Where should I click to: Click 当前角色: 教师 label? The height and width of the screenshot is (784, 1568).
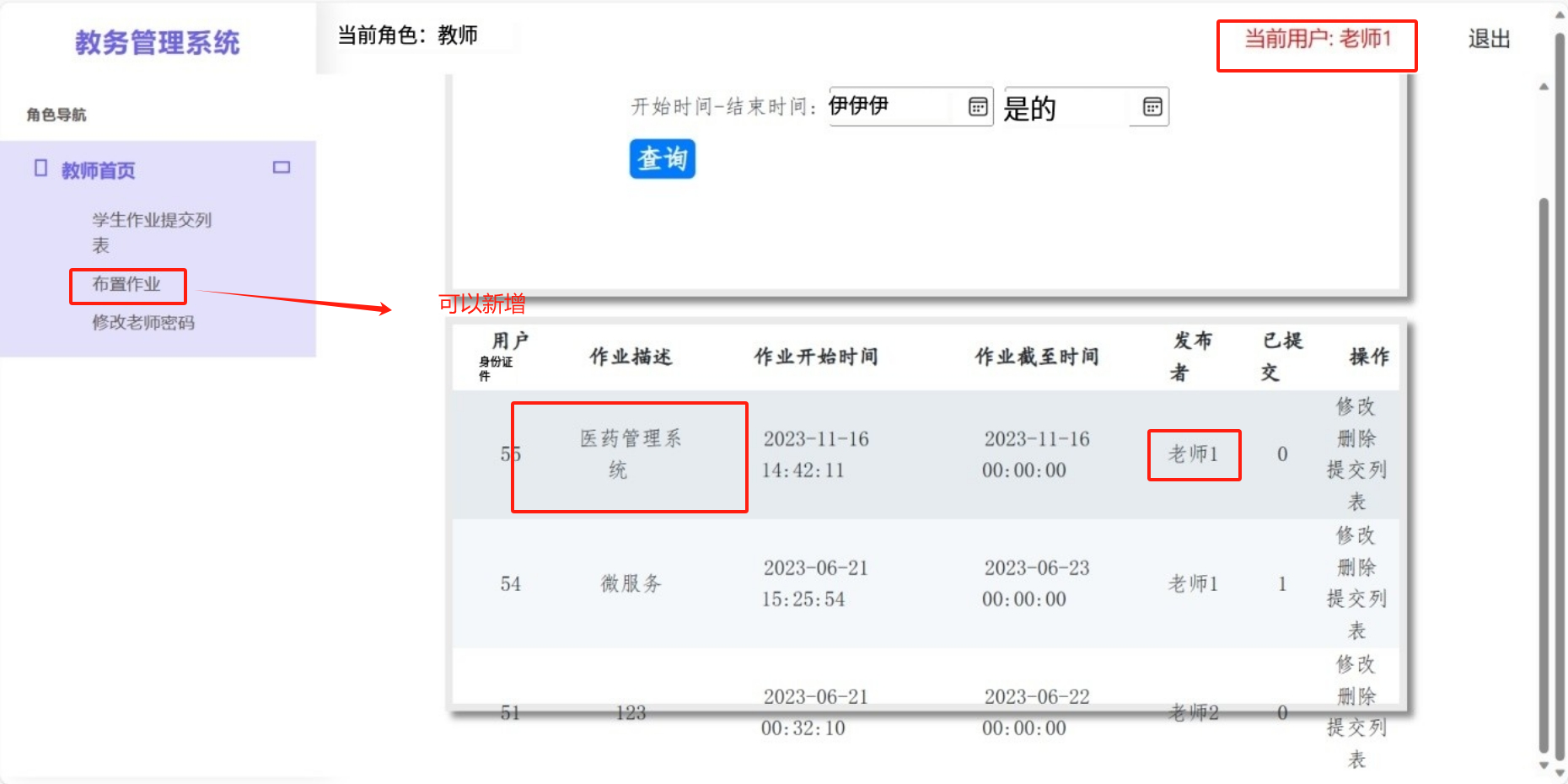click(x=408, y=35)
